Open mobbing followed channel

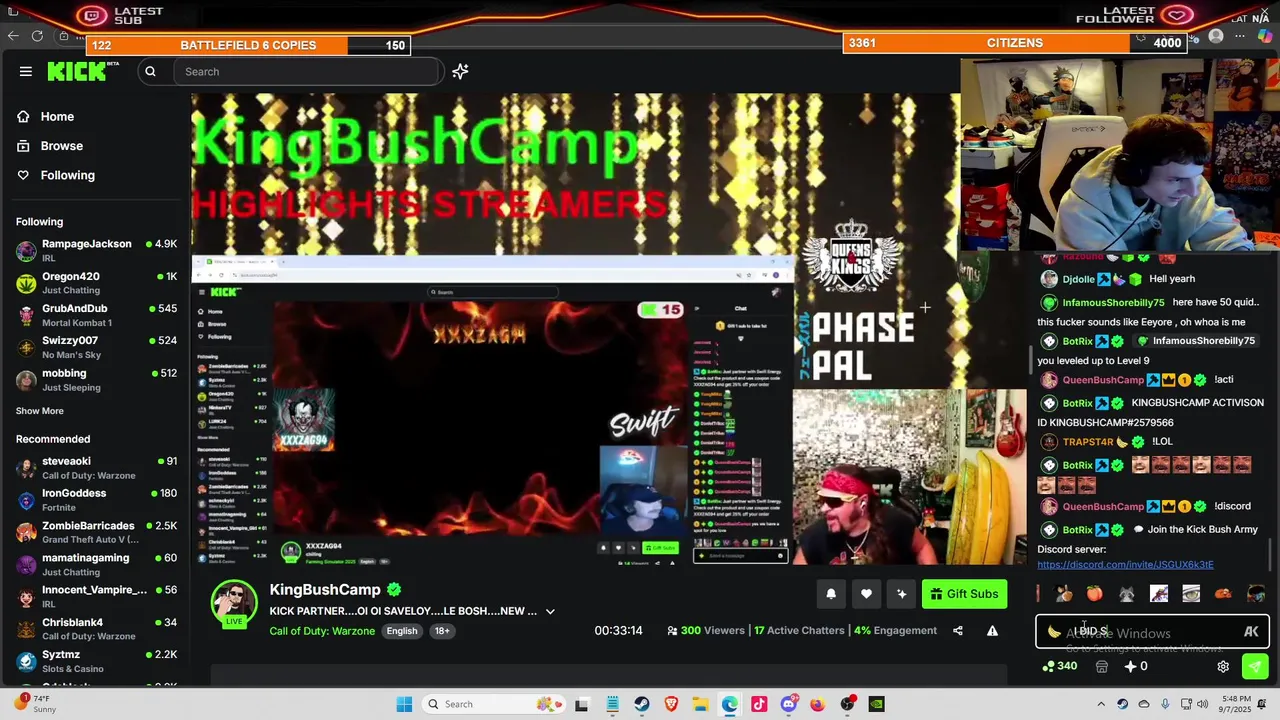(x=95, y=380)
